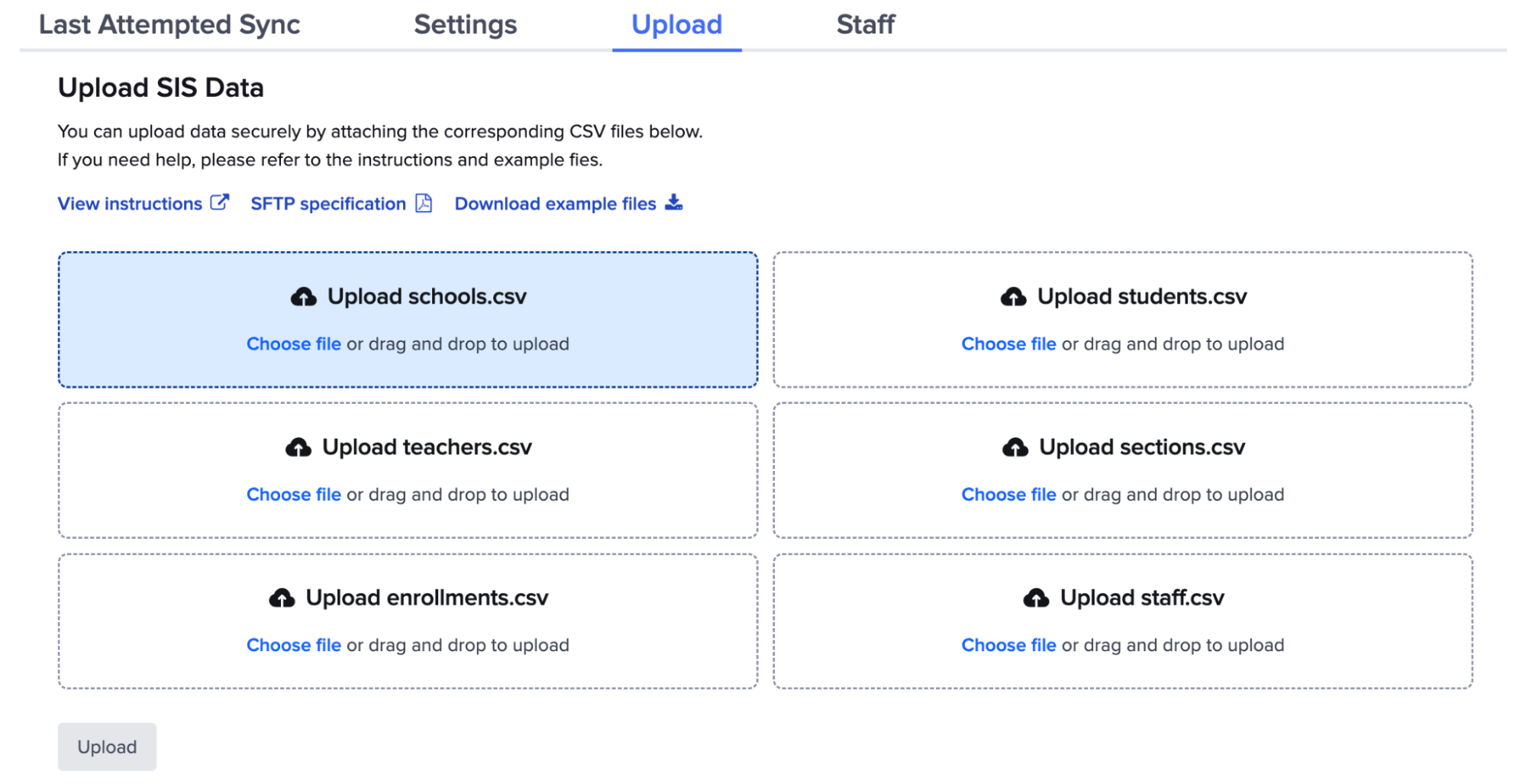This screenshot has height=784, width=1526.
Task: Open the SFTP specification document
Action: (x=328, y=203)
